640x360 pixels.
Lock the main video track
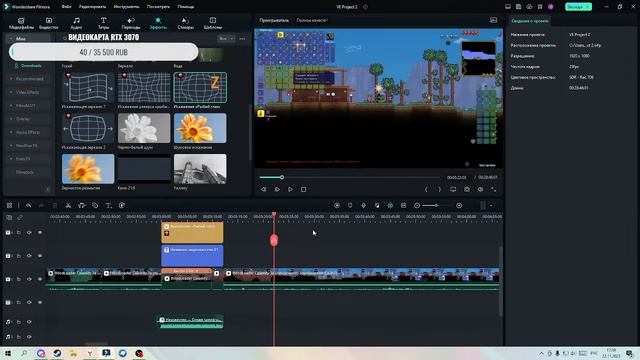[x=18, y=279]
